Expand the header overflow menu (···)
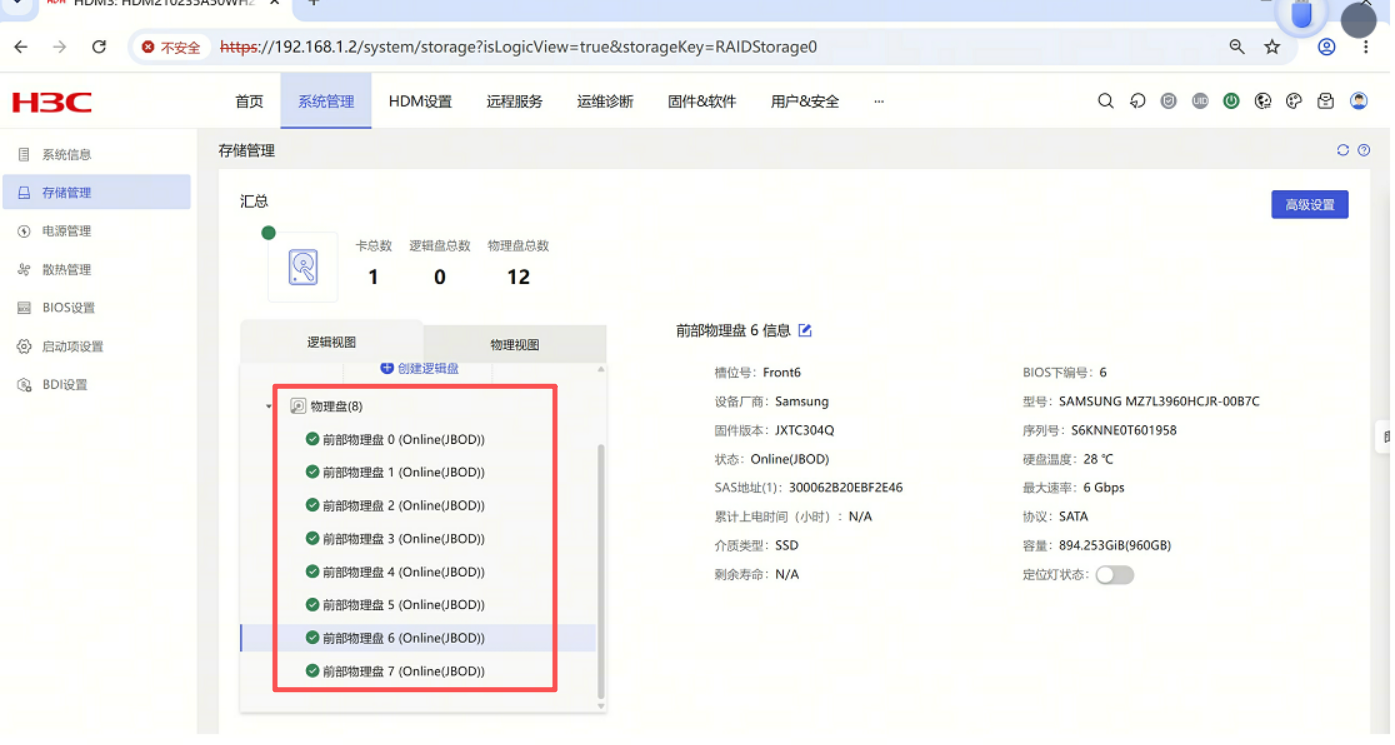The width and height of the screenshot is (1395, 745). (879, 101)
